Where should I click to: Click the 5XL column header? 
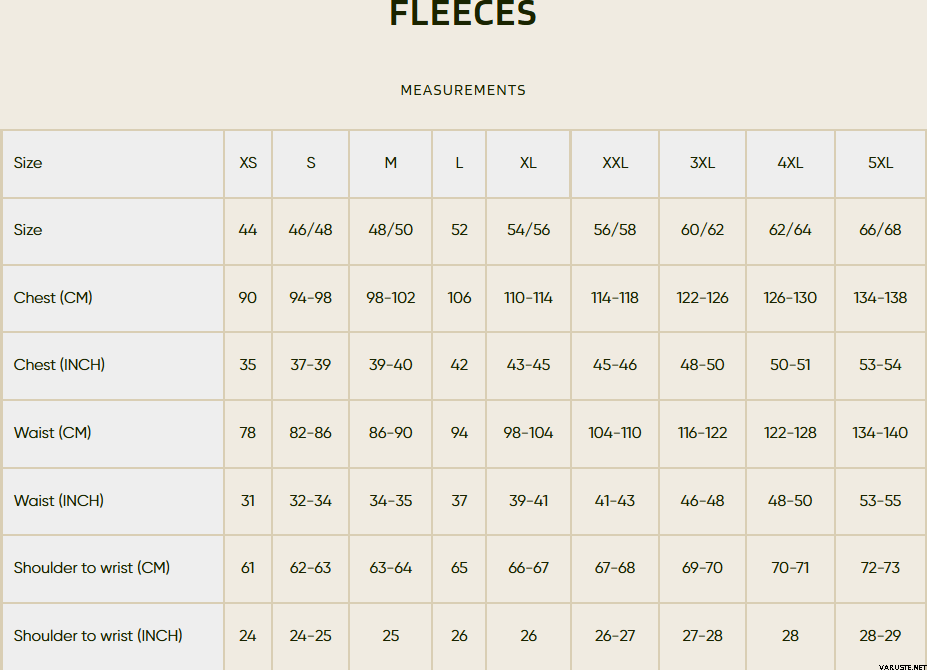click(x=880, y=163)
